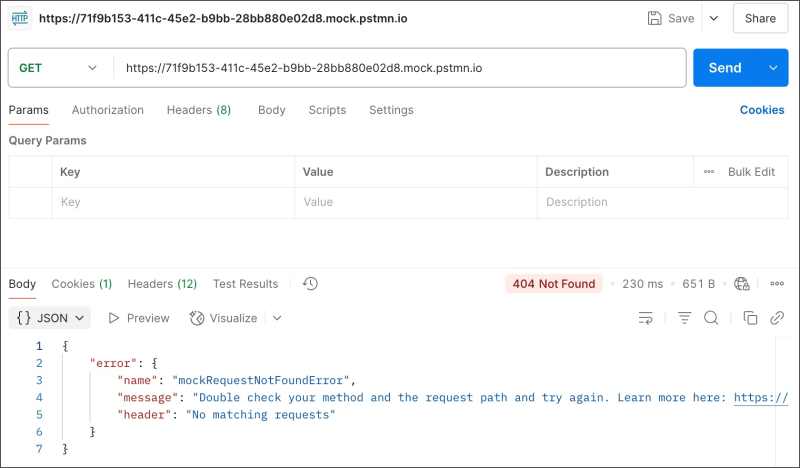
Task: Open the Cookies link
Action: tap(762, 110)
